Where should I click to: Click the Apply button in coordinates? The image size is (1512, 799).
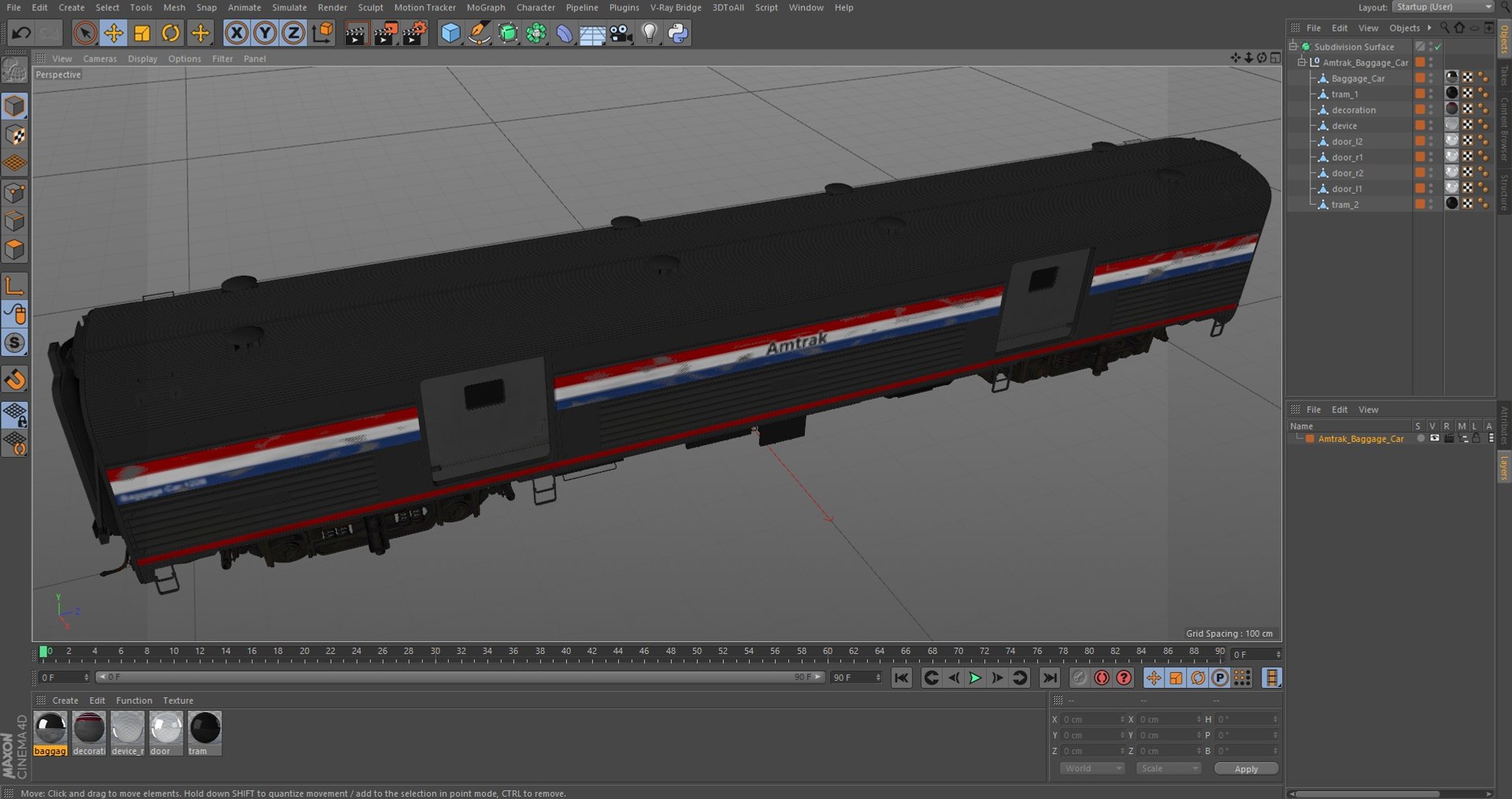click(1246, 769)
